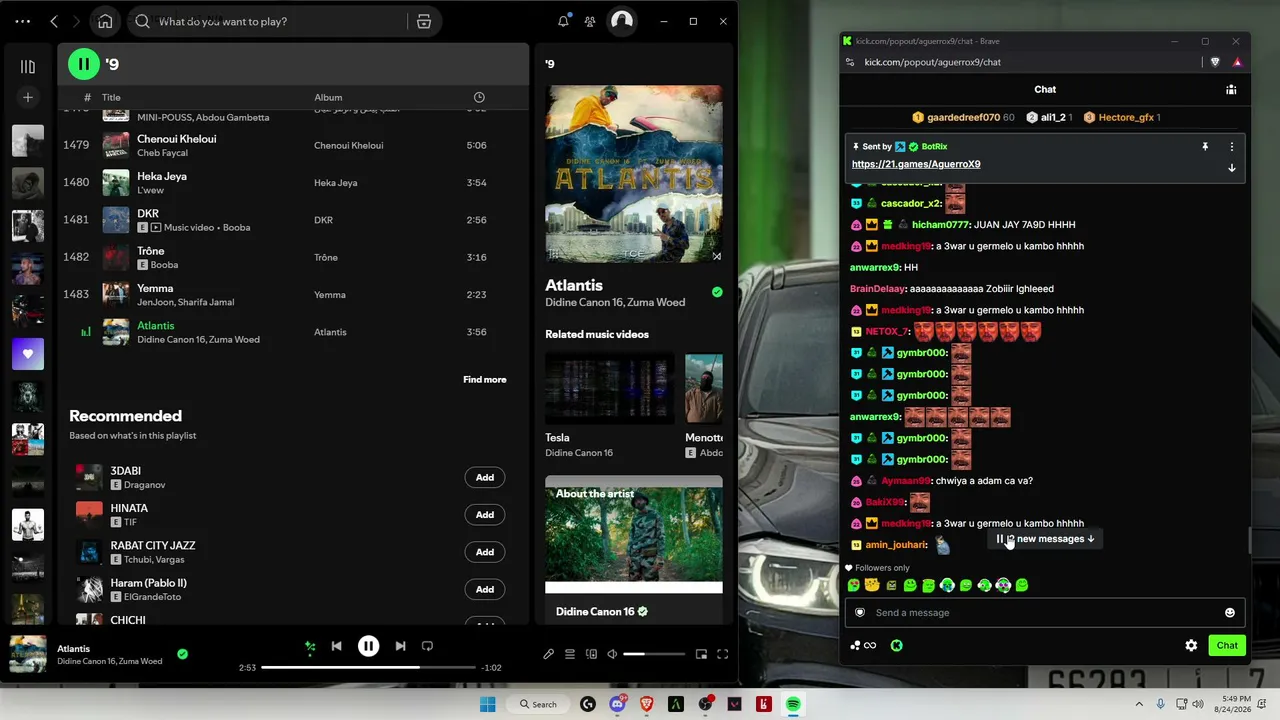Open the Spotify profile avatar menu
1280x720 pixels.
point(622,21)
